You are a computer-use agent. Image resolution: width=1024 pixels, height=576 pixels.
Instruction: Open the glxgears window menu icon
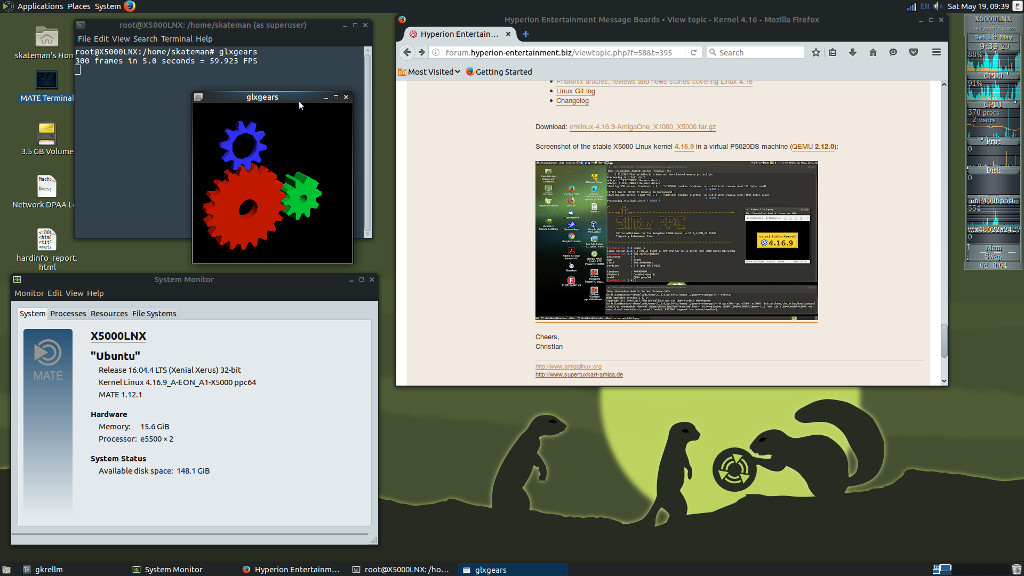click(x=199, y=97)
